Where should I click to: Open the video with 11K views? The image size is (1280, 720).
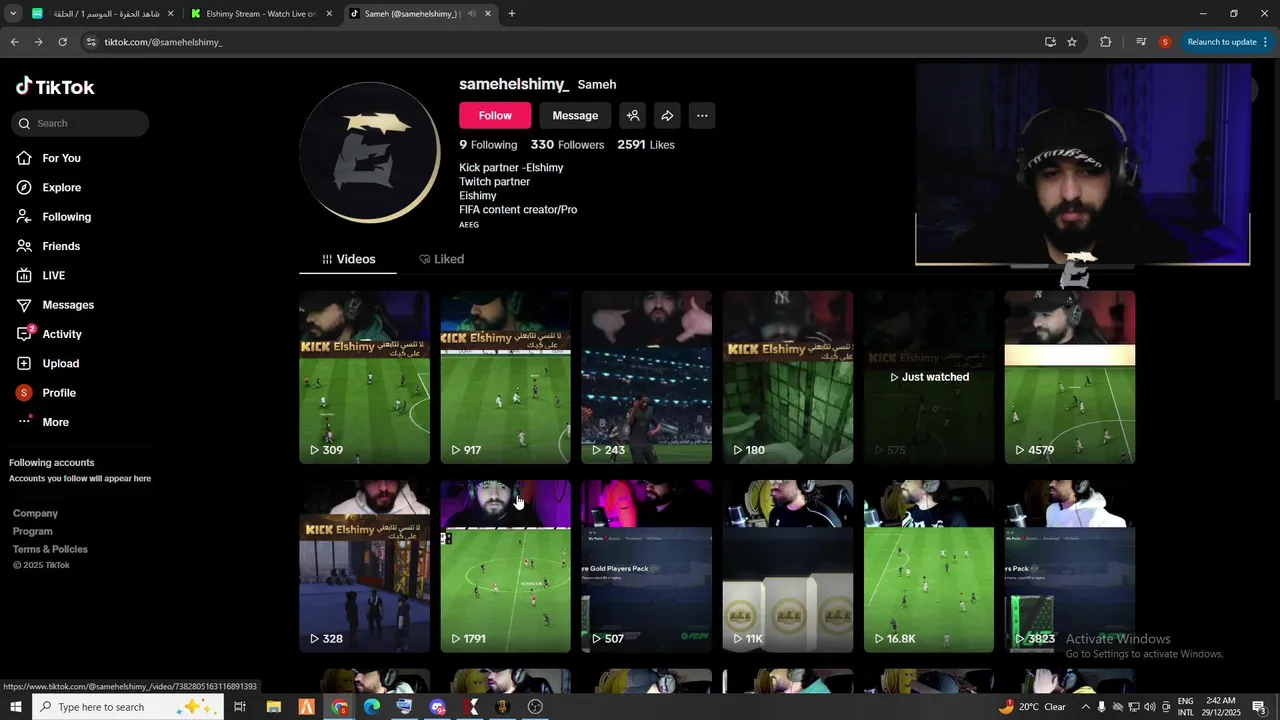point(788,566)
